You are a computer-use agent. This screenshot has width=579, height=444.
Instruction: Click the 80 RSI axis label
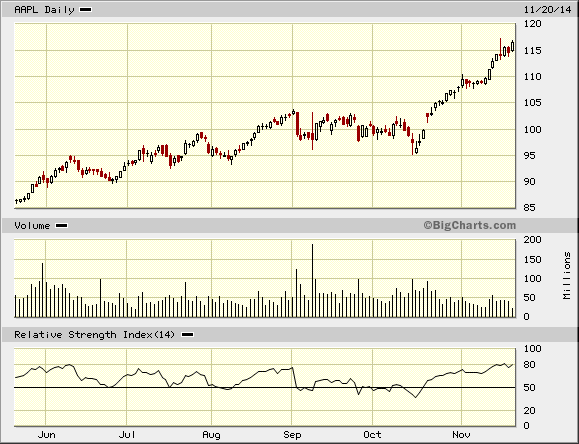click(x=530, y=365)
